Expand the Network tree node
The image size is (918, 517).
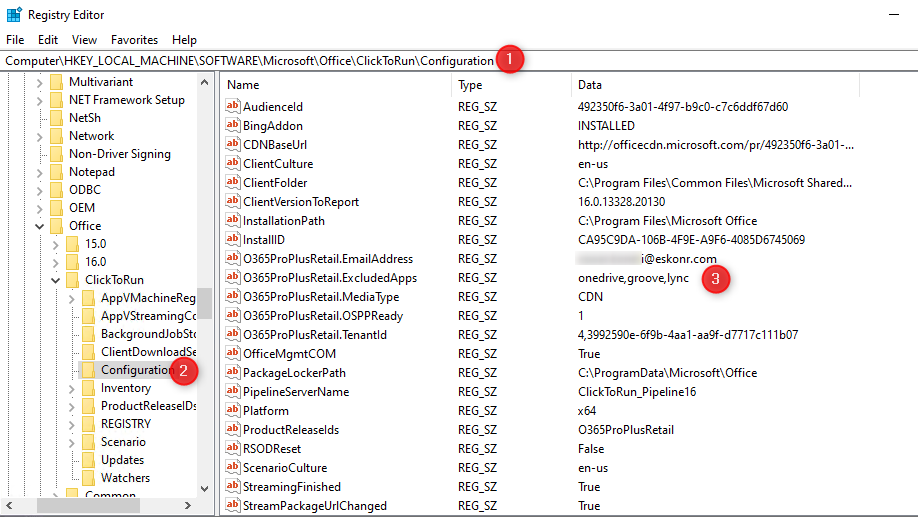pos(39,136)
